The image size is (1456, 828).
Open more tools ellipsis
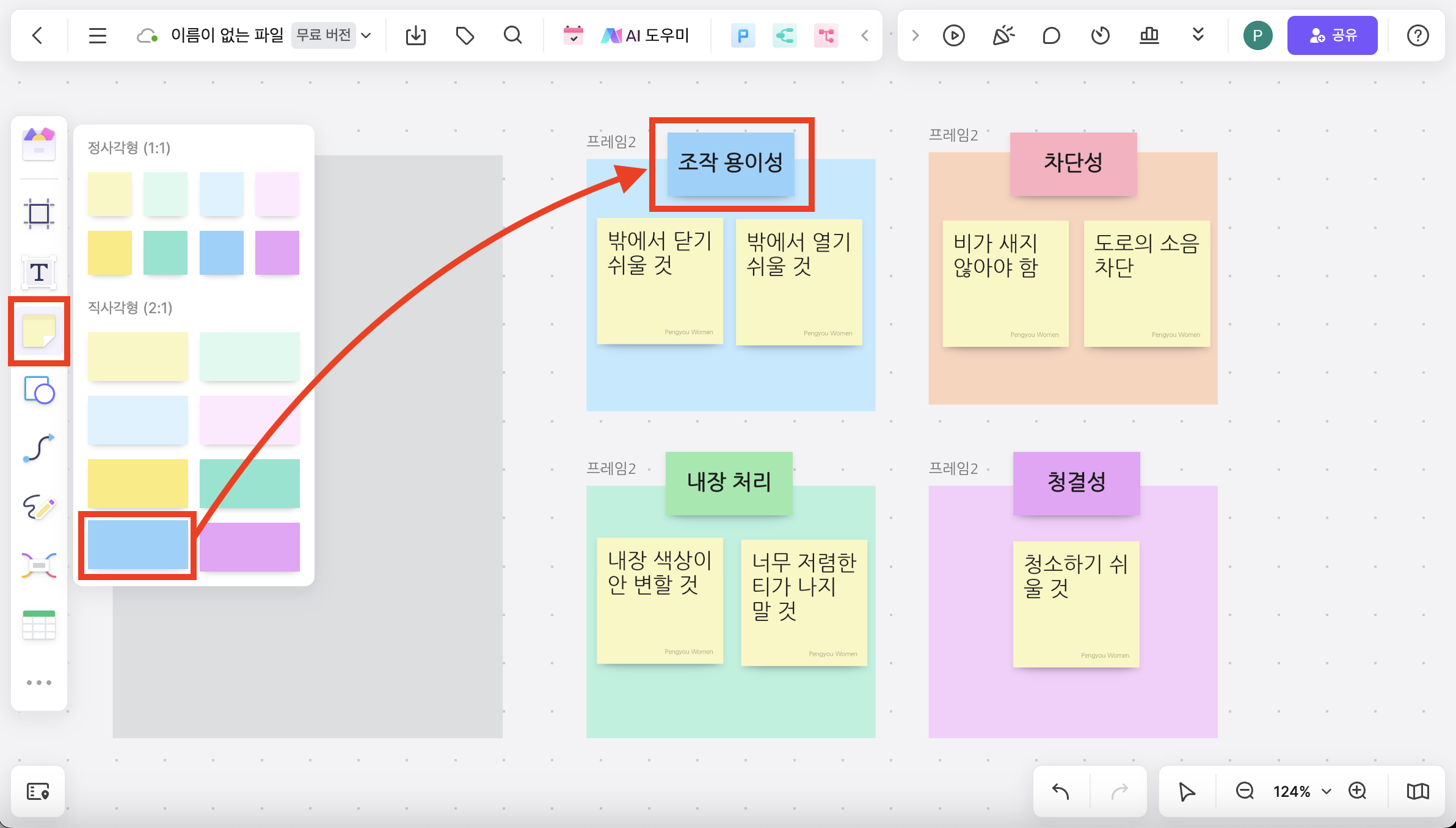coord(39,682)
